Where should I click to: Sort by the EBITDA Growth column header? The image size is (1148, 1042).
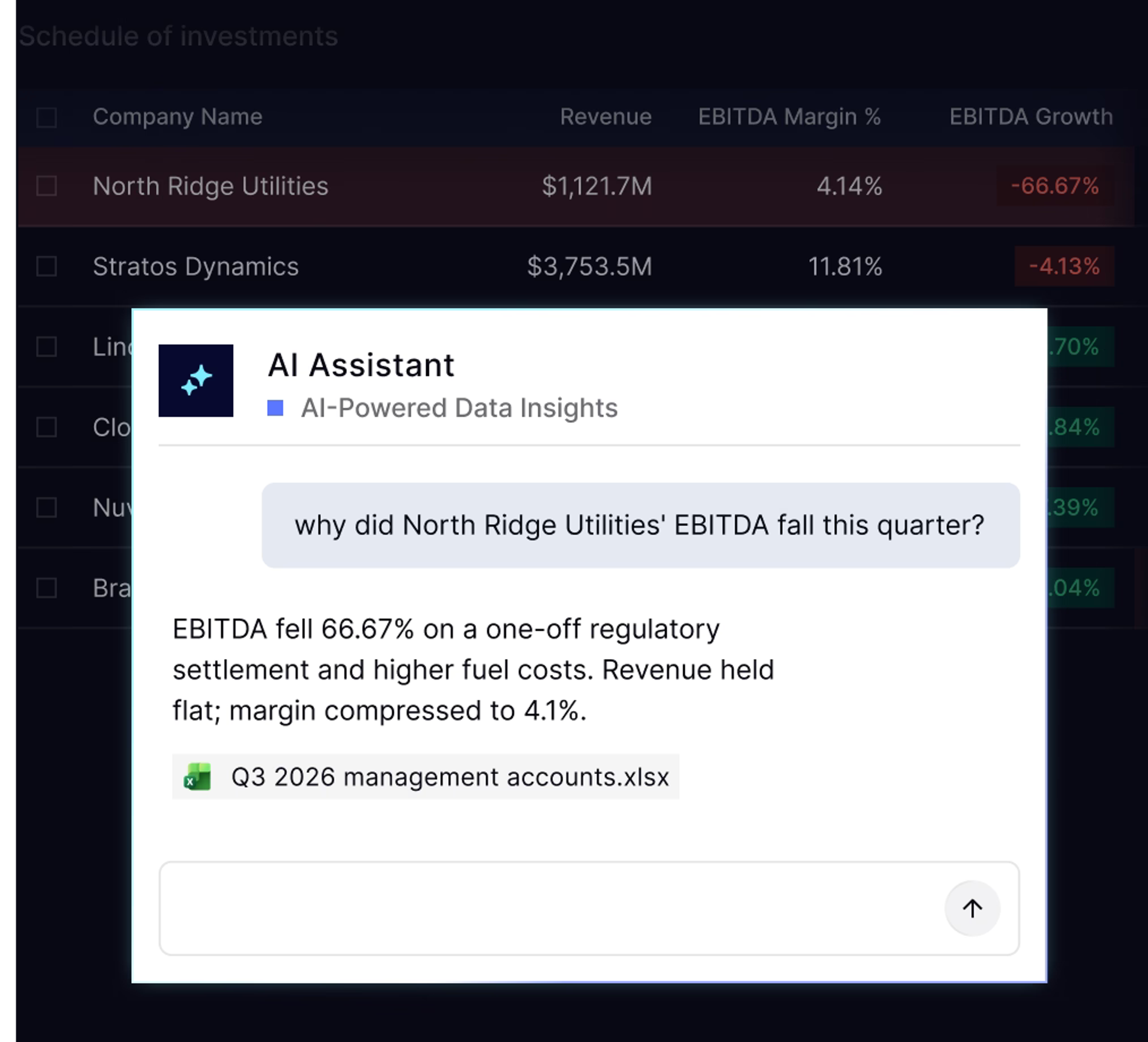point(1031,117)
